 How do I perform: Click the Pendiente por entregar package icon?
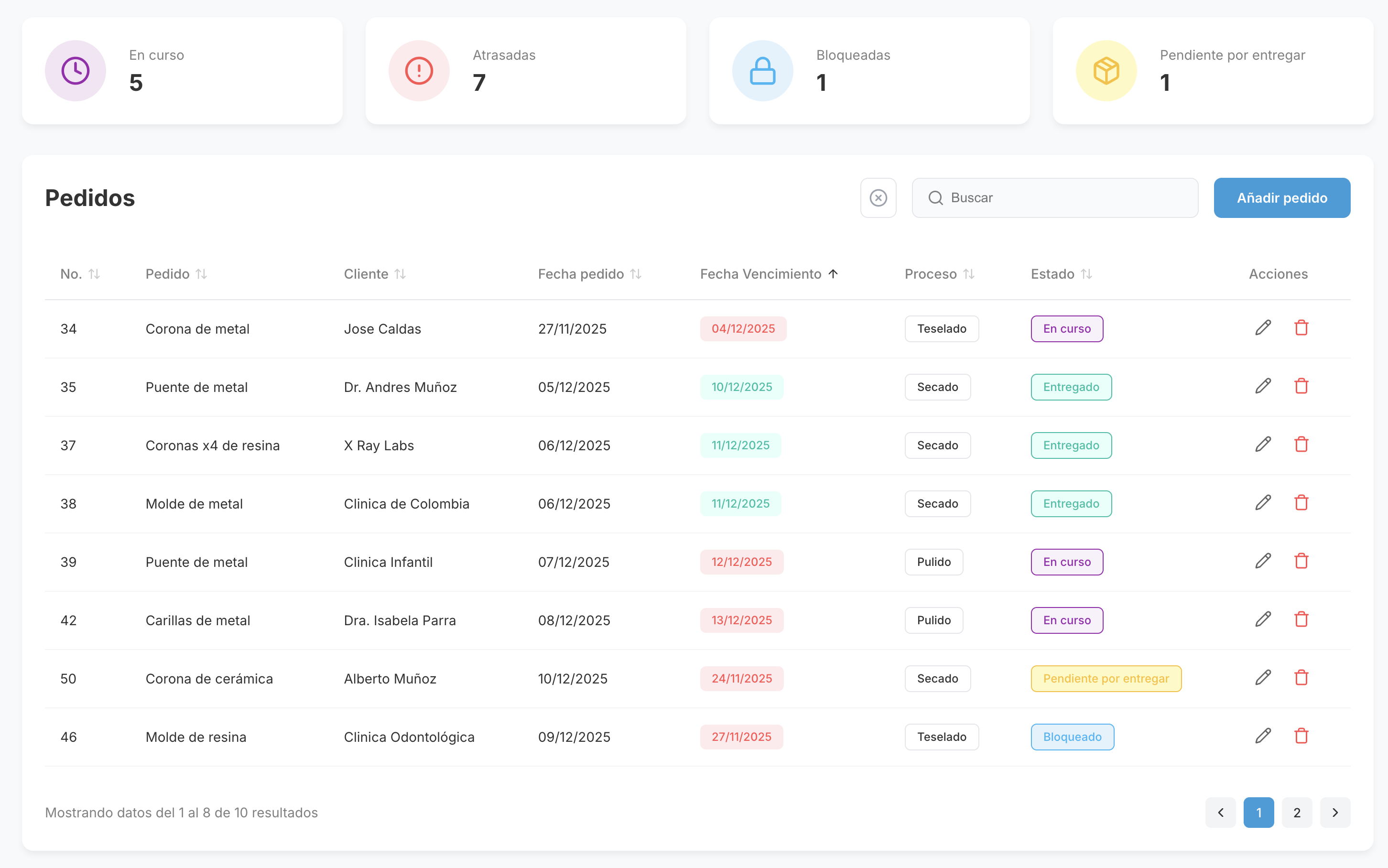pyautogui.click(x=1105, y=70)
